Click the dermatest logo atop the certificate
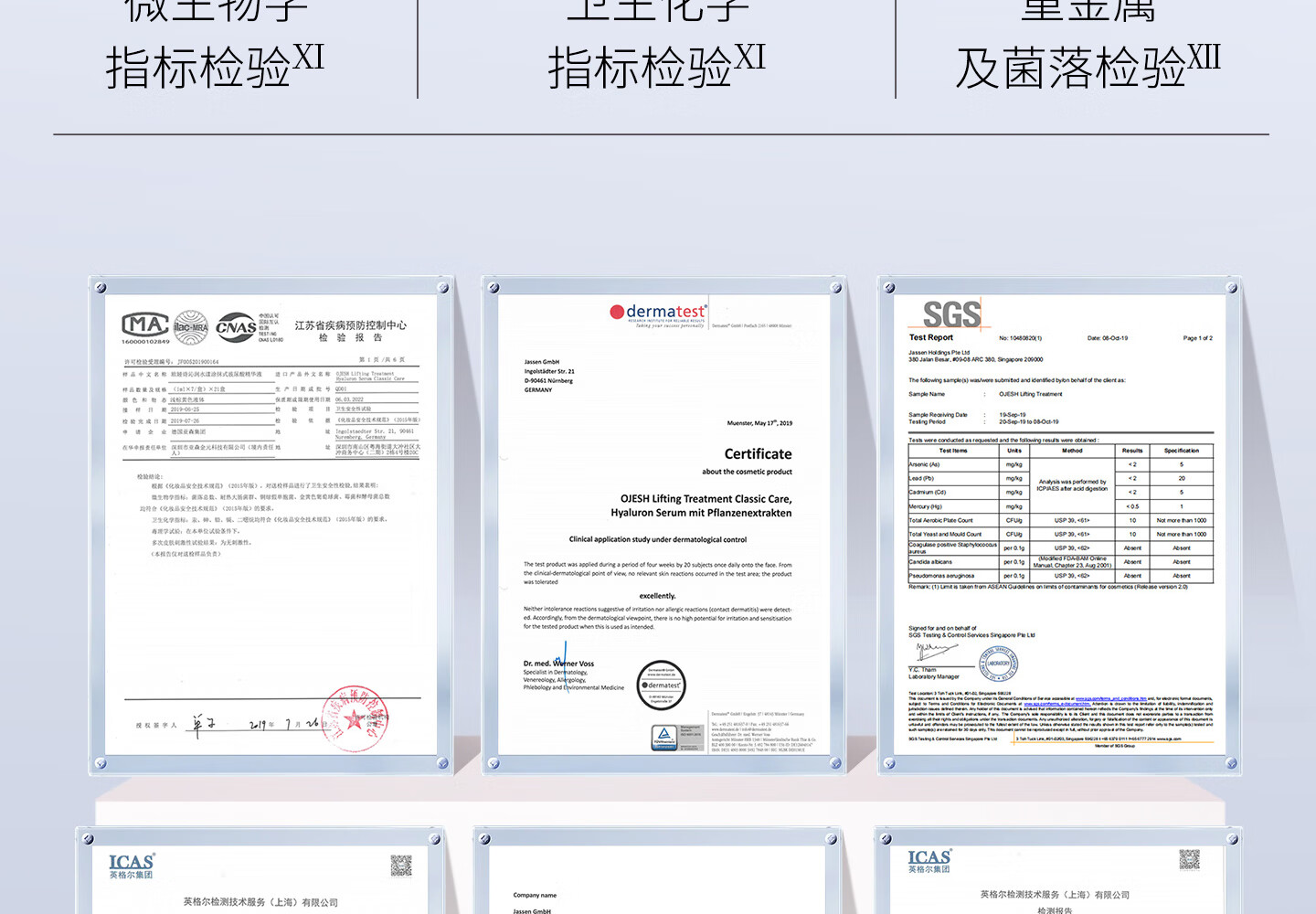 [x=658, y=312]
